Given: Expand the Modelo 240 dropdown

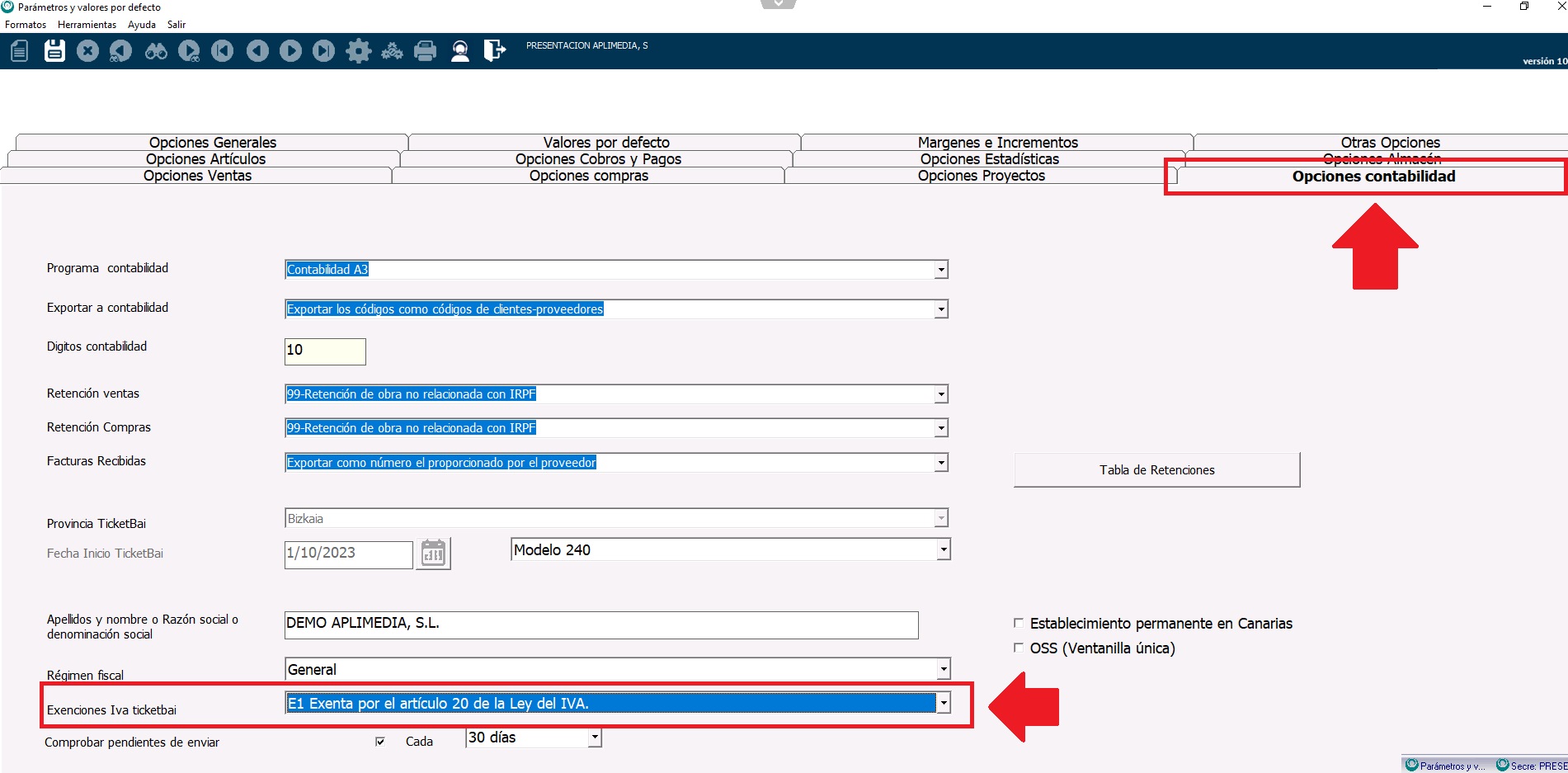Looking at the screenshot, I should tap(943, 549).
